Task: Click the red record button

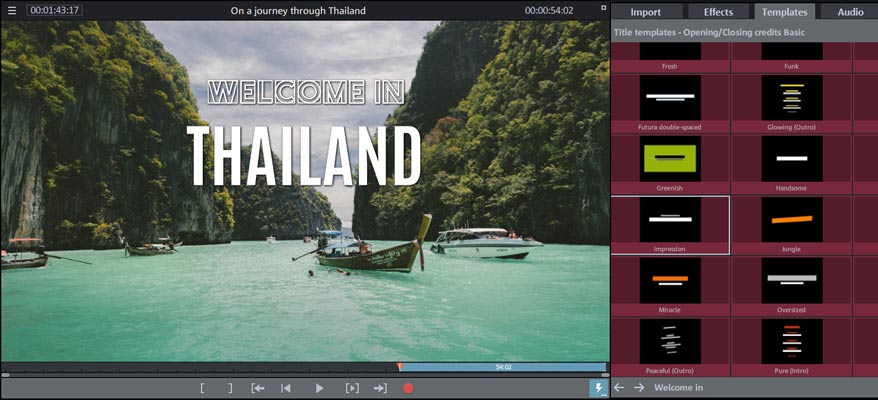Action: (x=408, y=388)
